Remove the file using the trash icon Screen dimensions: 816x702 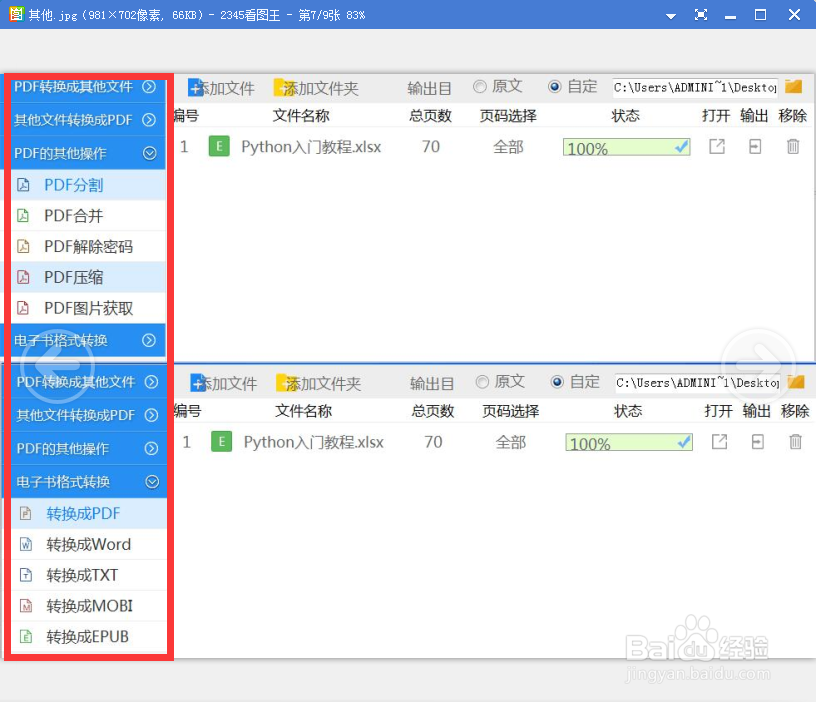tap(792, 146)
